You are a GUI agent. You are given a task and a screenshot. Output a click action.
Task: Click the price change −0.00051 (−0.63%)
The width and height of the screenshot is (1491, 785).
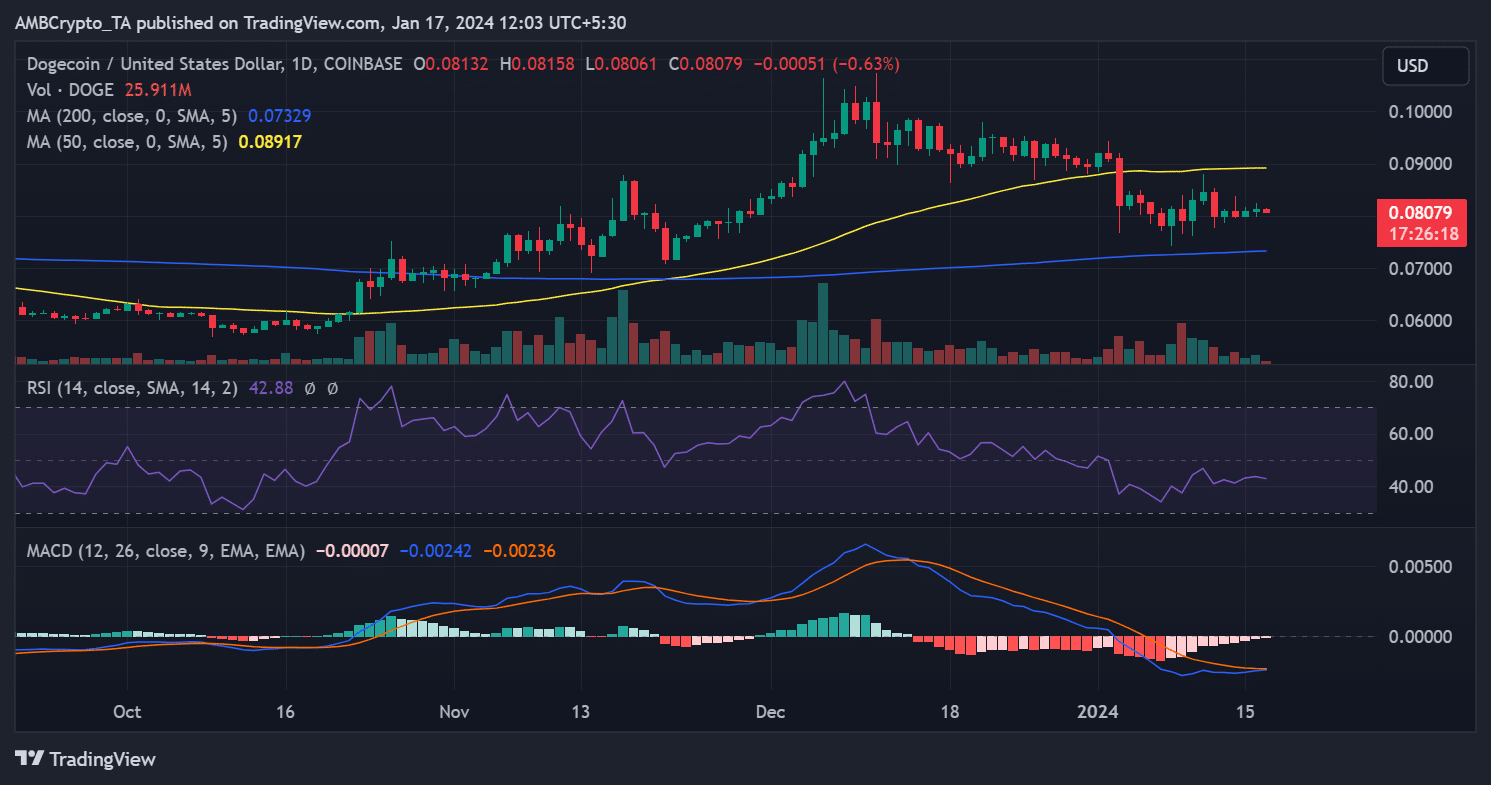[826, 64]
